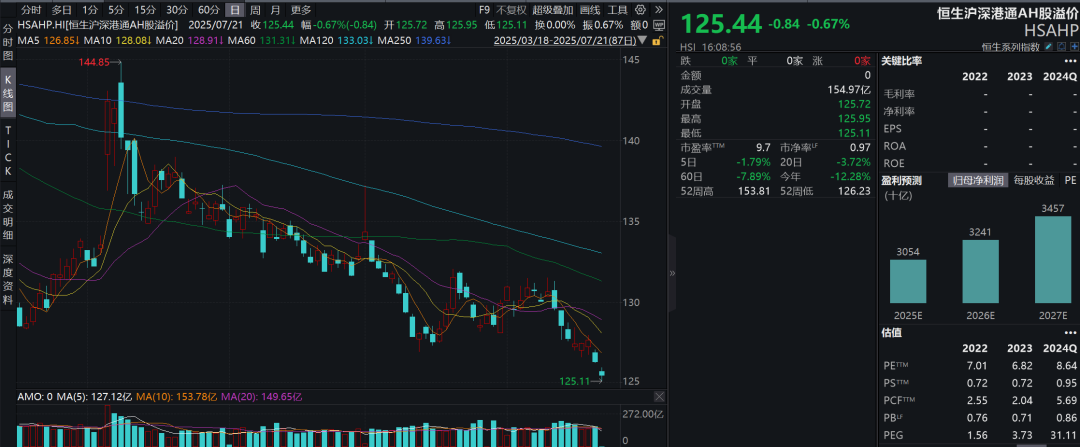Select the 月 monthly interval

(x=276, y=10)
